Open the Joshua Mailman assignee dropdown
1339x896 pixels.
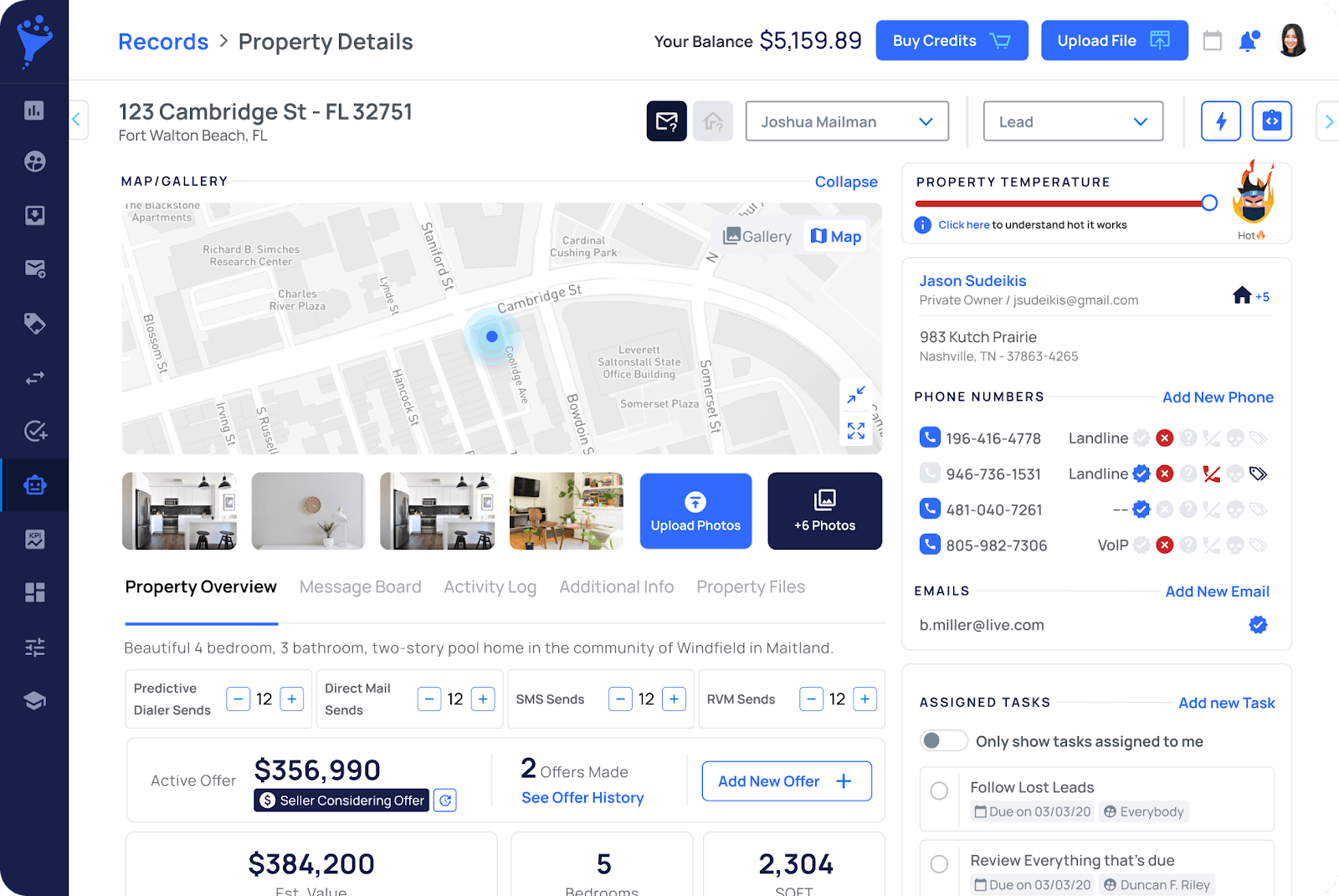[x=846, y=121]
